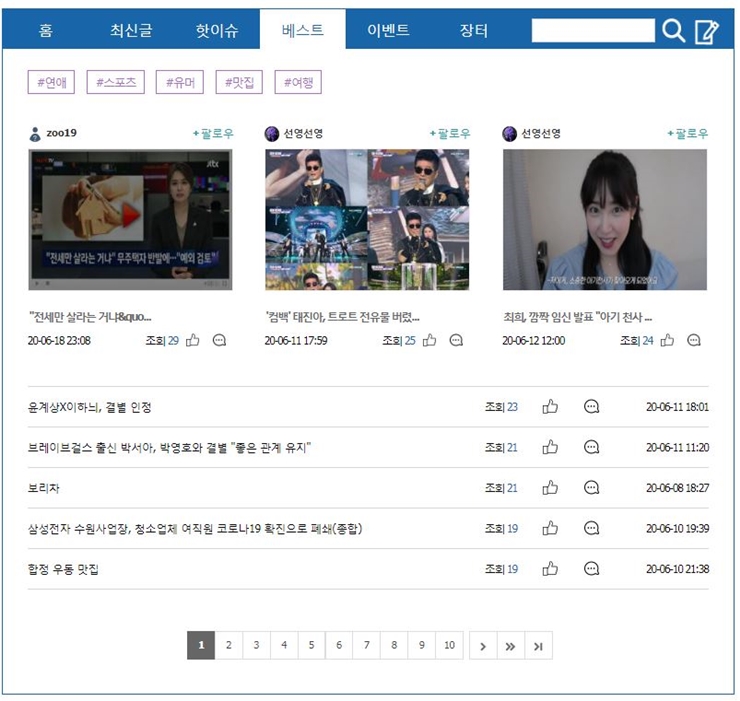Jump to the last page button

pos(538,646)
